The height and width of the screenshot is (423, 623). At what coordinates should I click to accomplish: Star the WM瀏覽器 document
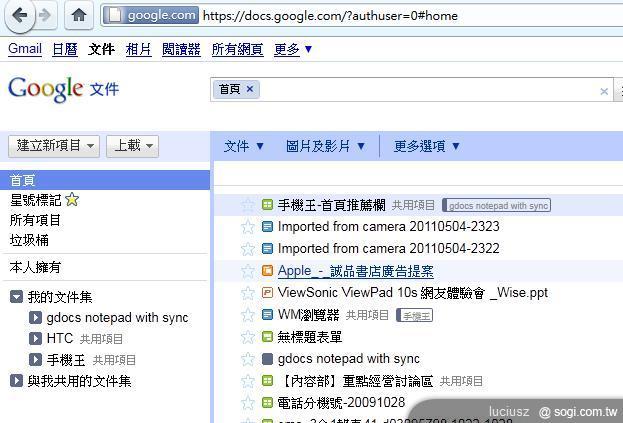click(248, 315)
